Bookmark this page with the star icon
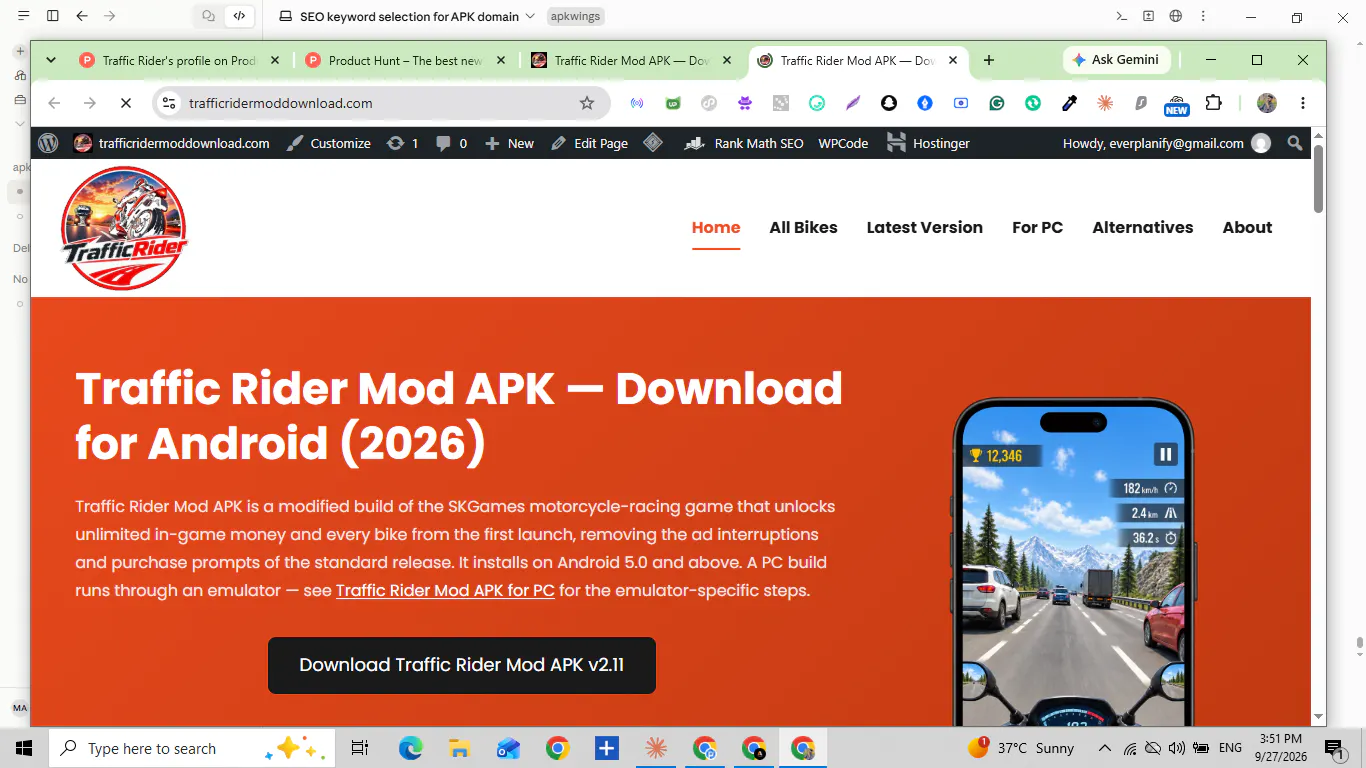The width and height of the screenshot is (1366, 768). [587, 103]
